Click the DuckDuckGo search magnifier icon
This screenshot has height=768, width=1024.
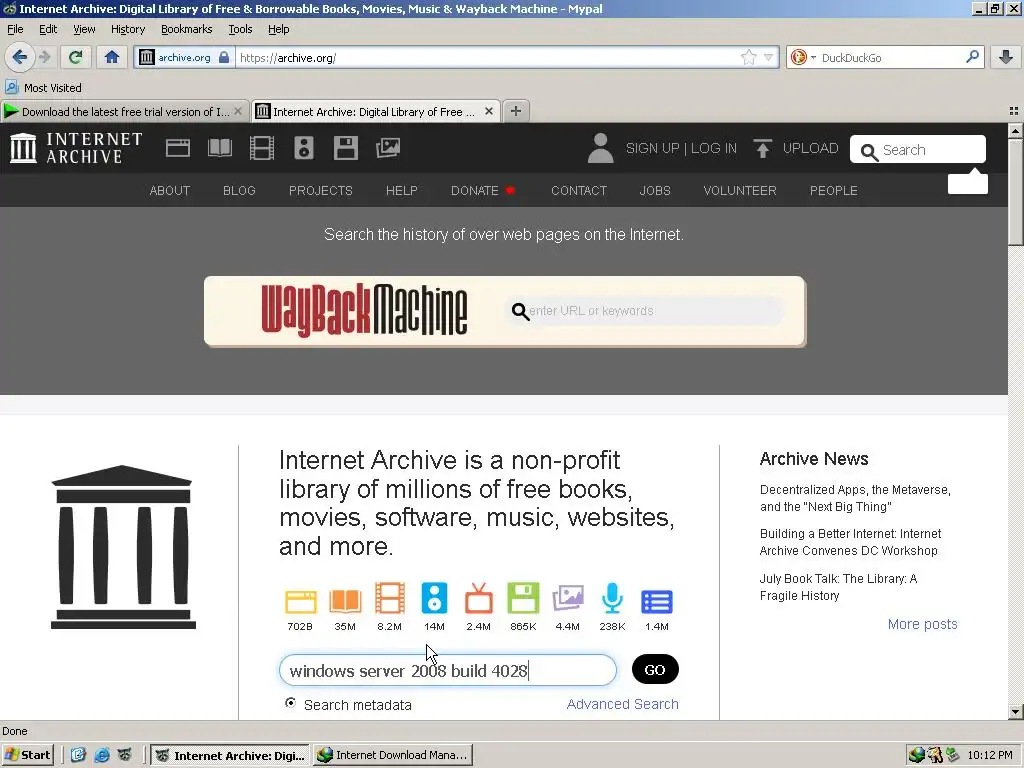tap(972, 57)
